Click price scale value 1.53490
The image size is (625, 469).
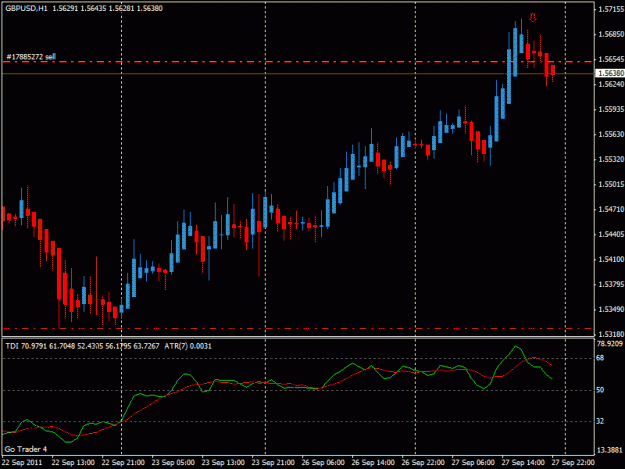click(611, 310)
